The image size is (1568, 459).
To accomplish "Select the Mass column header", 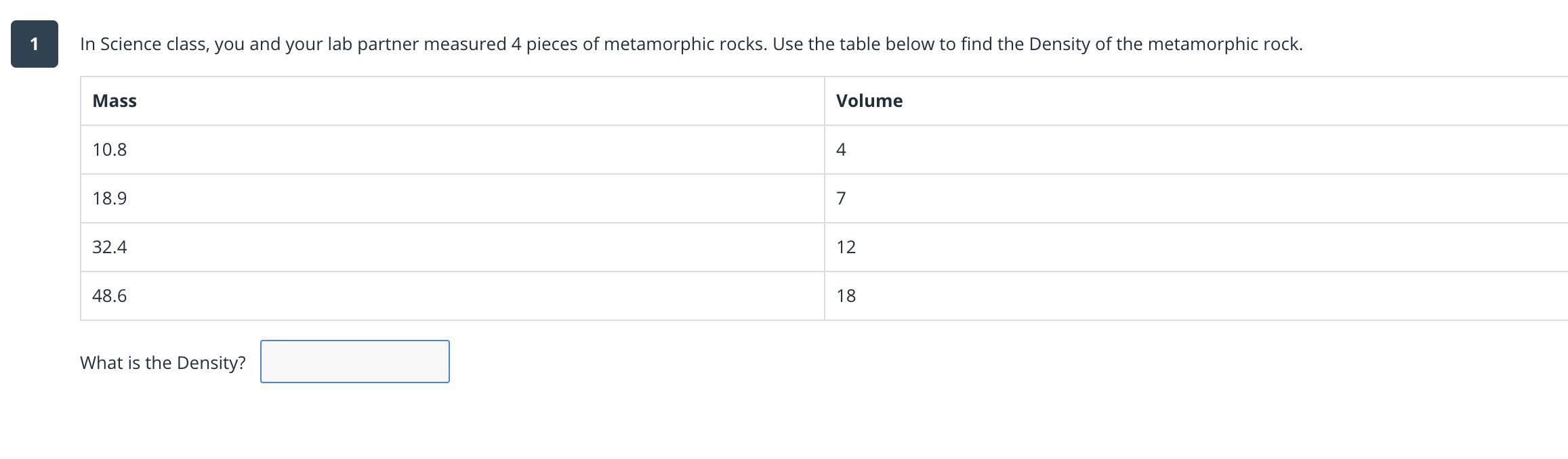I will [115, 101].
